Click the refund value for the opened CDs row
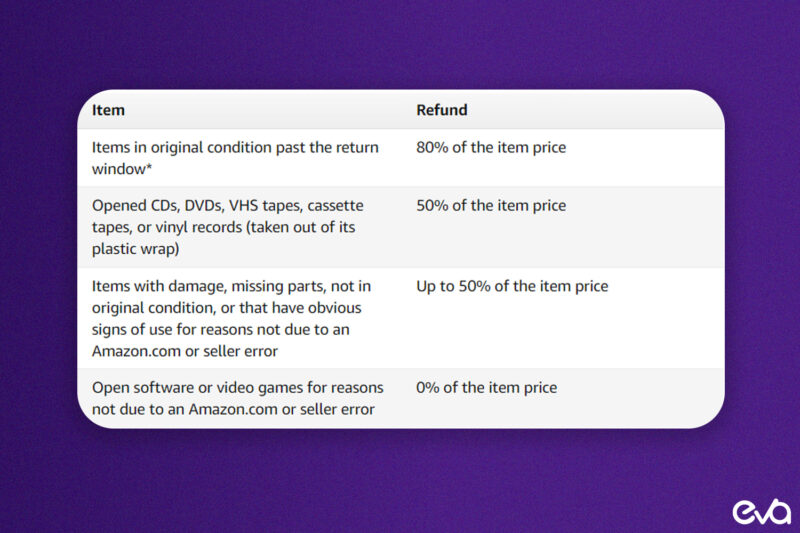800x533 pixels. pyautogui.click(x=491, y=206)
